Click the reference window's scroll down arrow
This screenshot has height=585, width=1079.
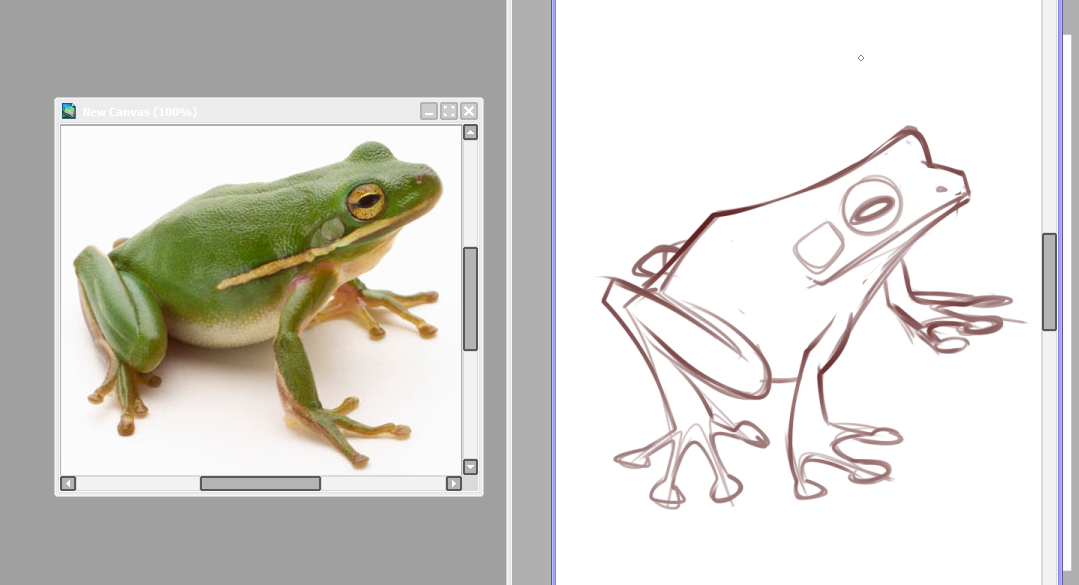(470, 467)
